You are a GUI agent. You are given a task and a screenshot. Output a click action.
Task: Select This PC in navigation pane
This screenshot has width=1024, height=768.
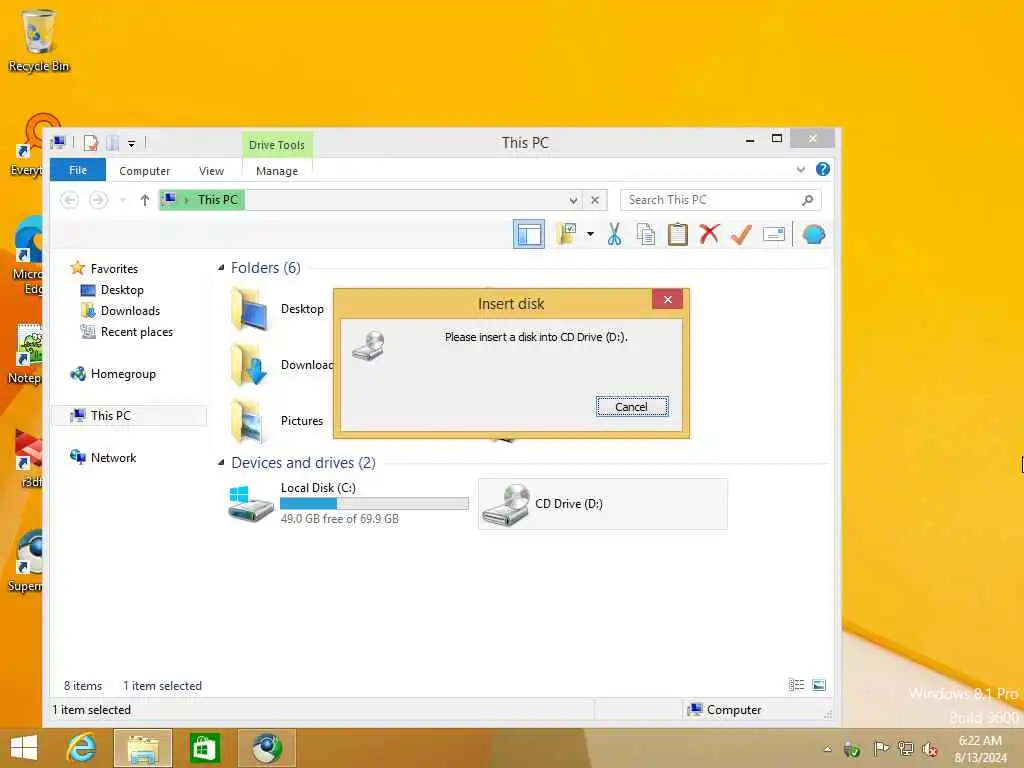(x=130, y=415)
